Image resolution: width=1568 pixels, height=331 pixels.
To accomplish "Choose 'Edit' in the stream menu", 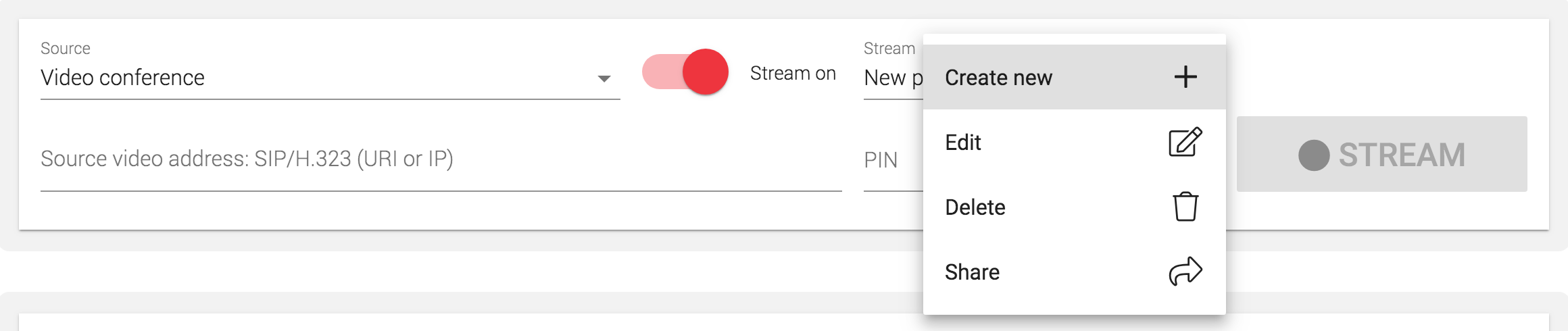I will point(963,143).
